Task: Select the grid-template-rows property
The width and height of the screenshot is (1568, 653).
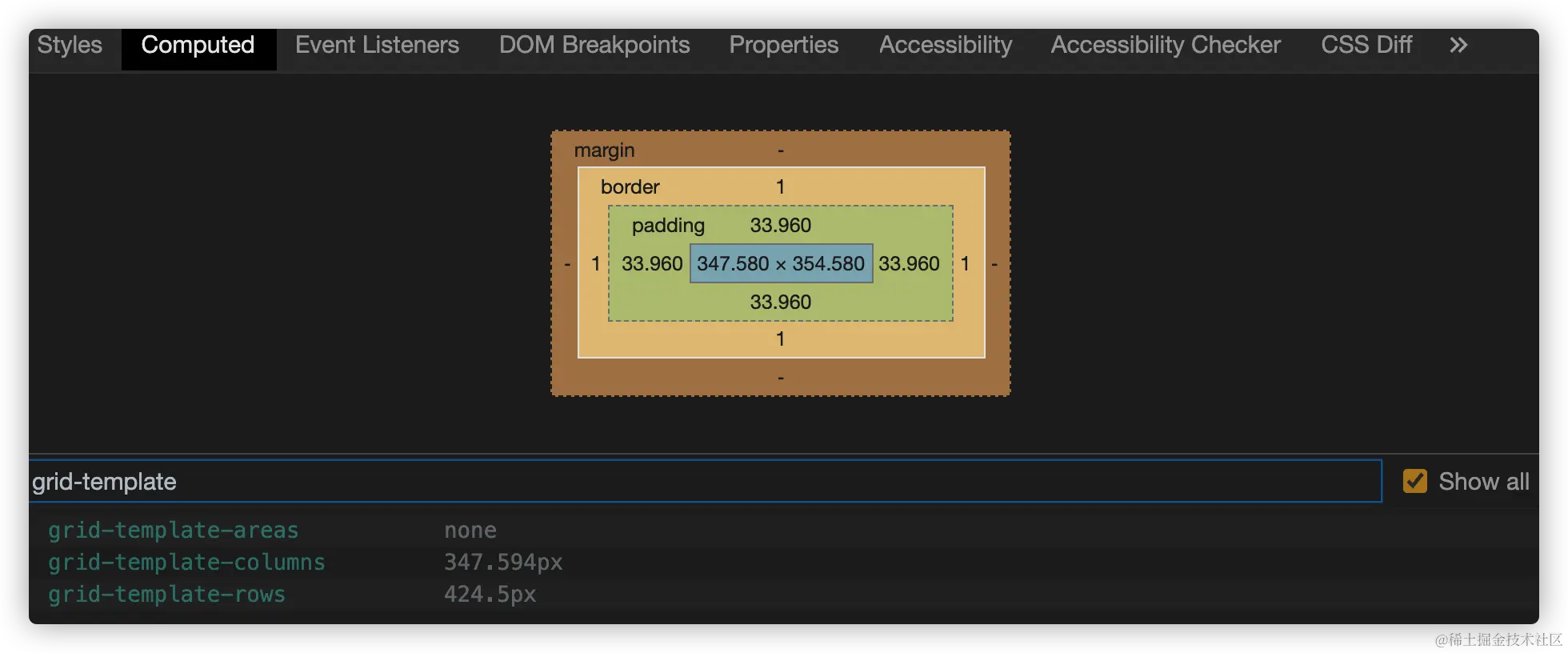Action: (x=166, y=595)
